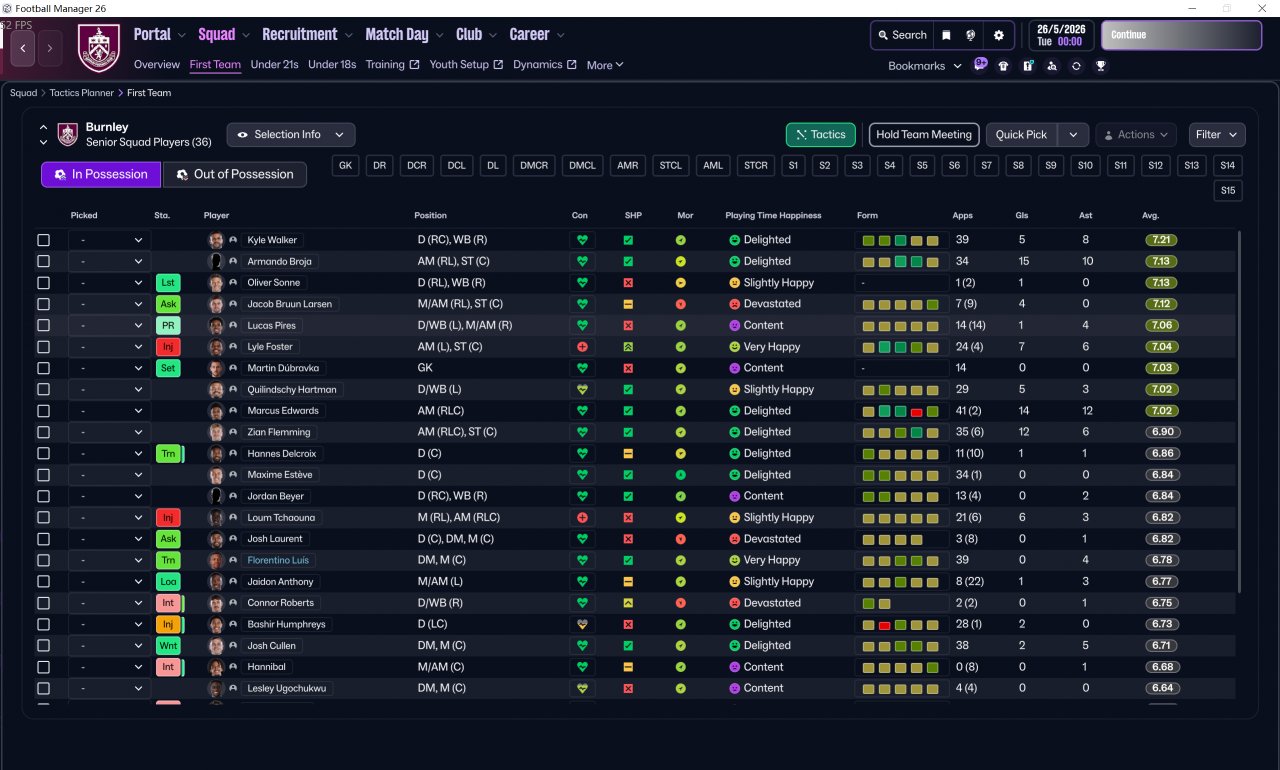Click the Search field in the top bar
Viewport: 1280px width, 770px height.
(x=902, y=35)
